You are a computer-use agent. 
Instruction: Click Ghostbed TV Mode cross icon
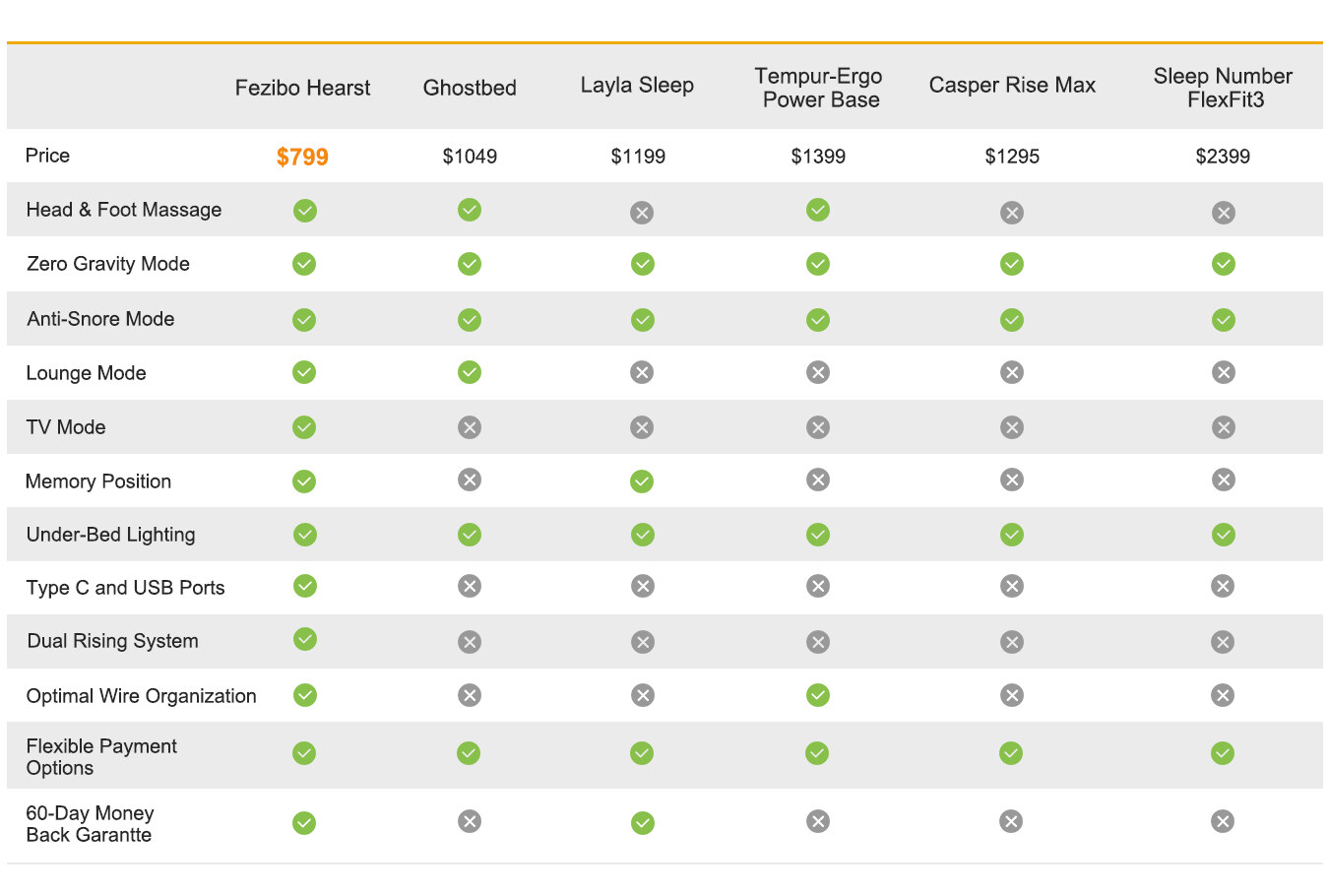point(470,427)
